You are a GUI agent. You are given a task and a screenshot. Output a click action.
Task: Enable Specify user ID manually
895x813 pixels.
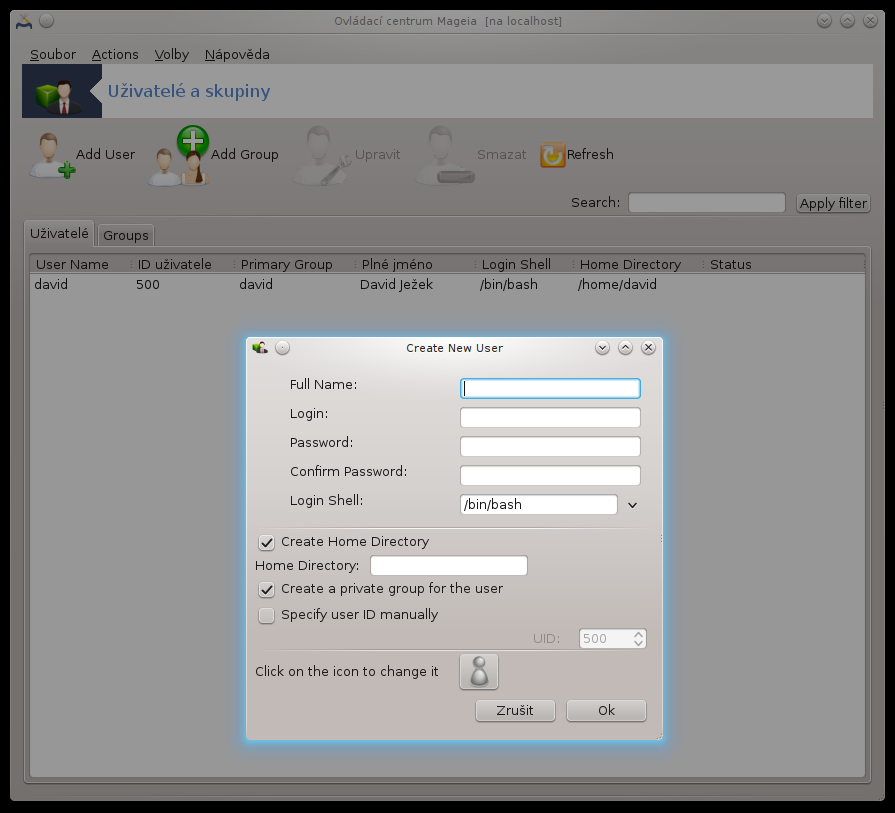pos(267,615)
